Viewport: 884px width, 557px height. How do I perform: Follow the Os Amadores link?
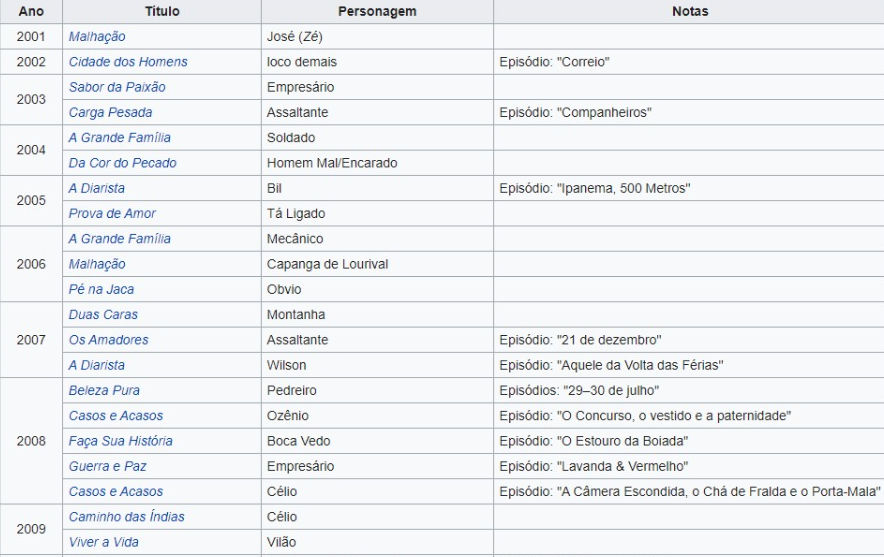108,340
